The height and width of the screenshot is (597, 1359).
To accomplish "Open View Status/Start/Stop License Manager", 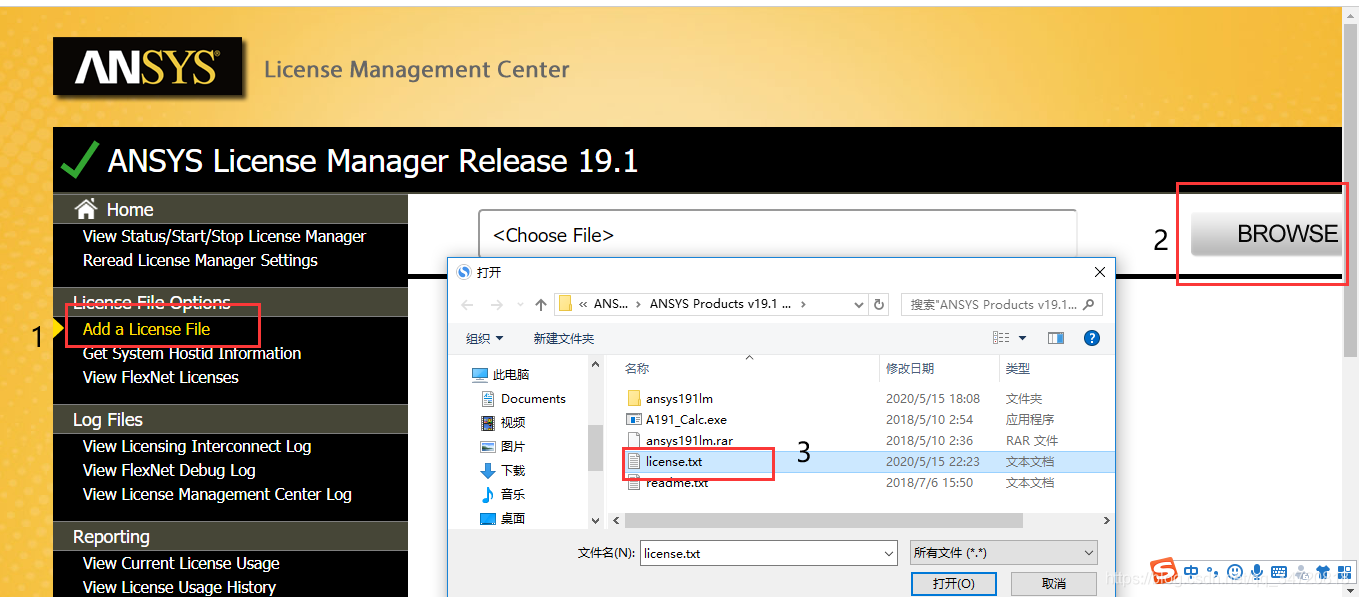I will point(224,237).
